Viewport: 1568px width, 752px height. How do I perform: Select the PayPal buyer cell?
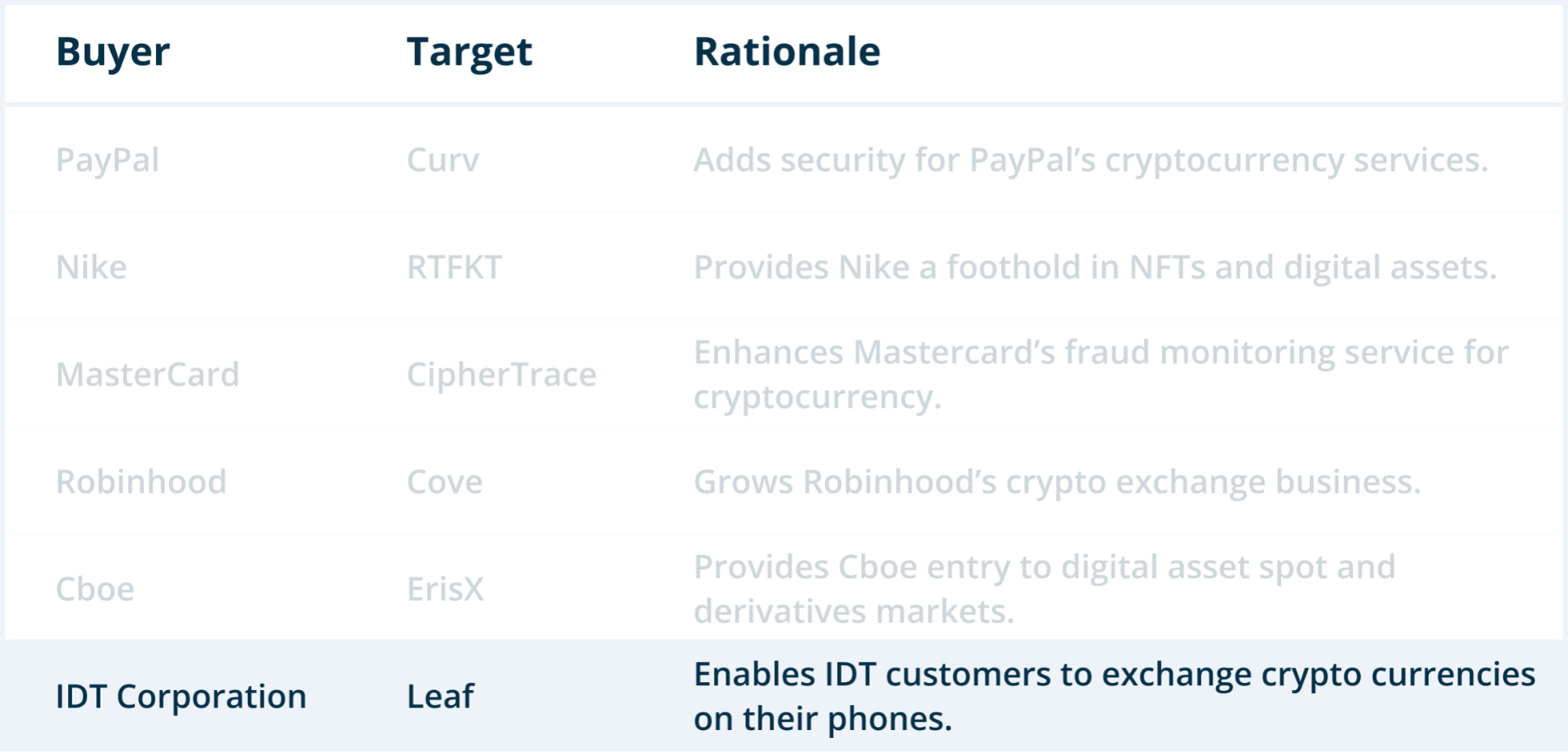click(107, 161)
